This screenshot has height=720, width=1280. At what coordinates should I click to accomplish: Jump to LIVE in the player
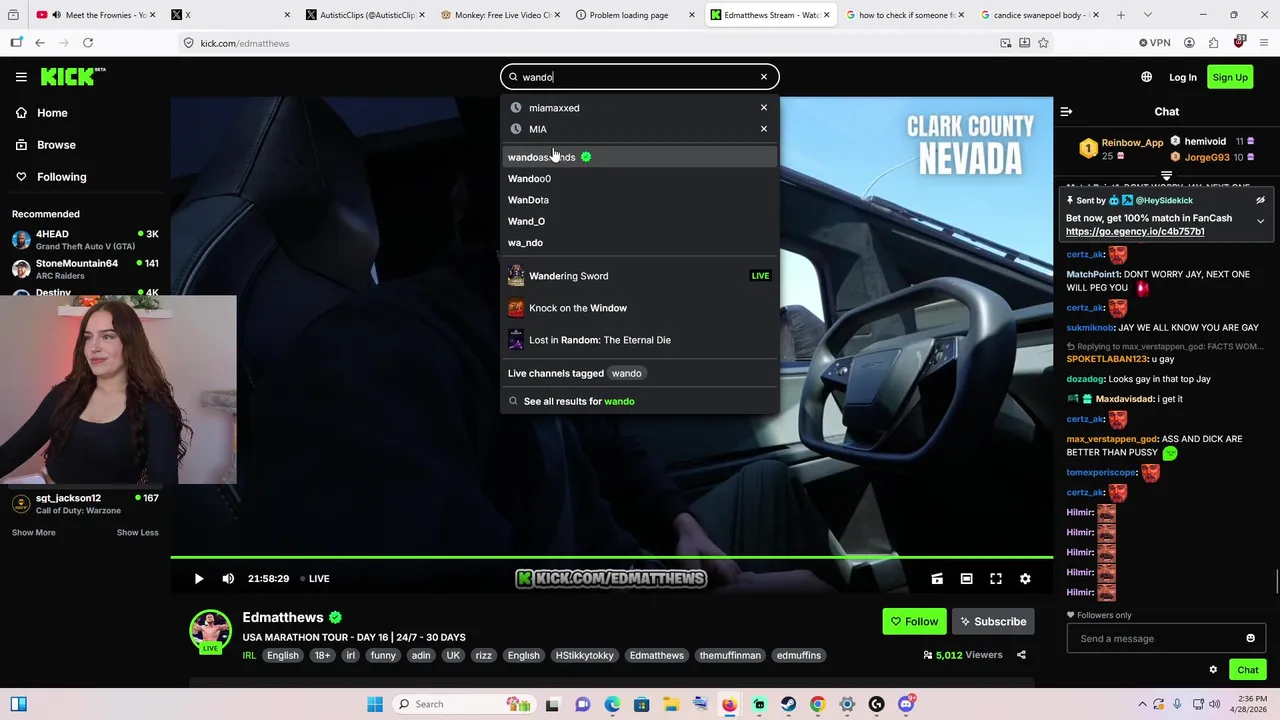click(x=315, y=578)
